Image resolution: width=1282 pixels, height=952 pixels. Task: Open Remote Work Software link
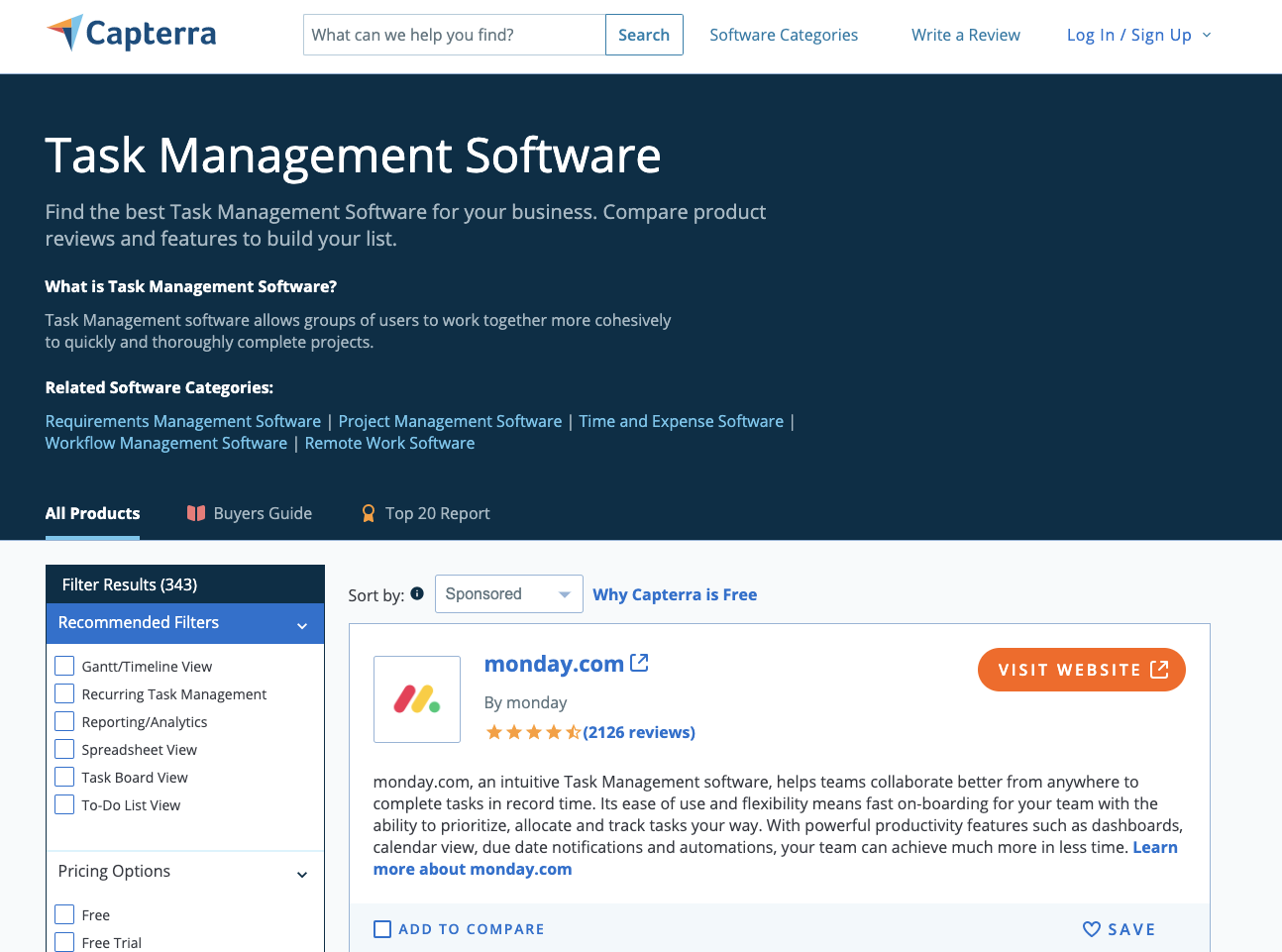[x=389, y=443]
